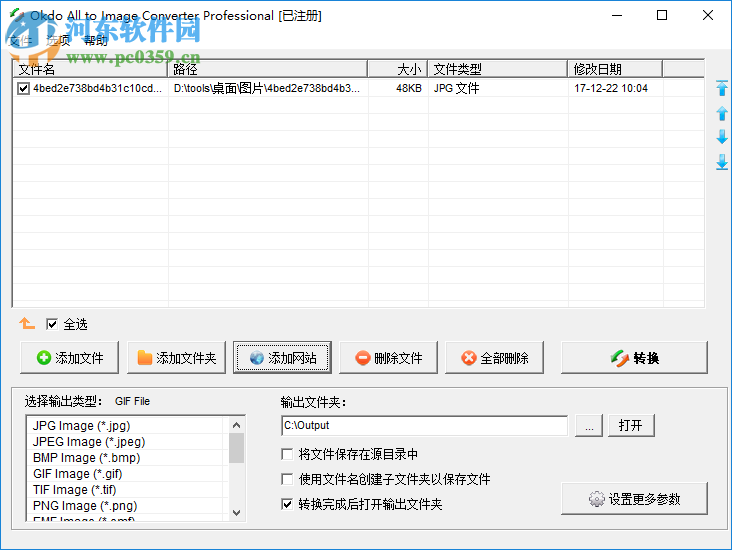Select PNG Image (*.png) output type
Image resolution: width=732 pixels, height=550 pixels.
(x=127, y=506)
